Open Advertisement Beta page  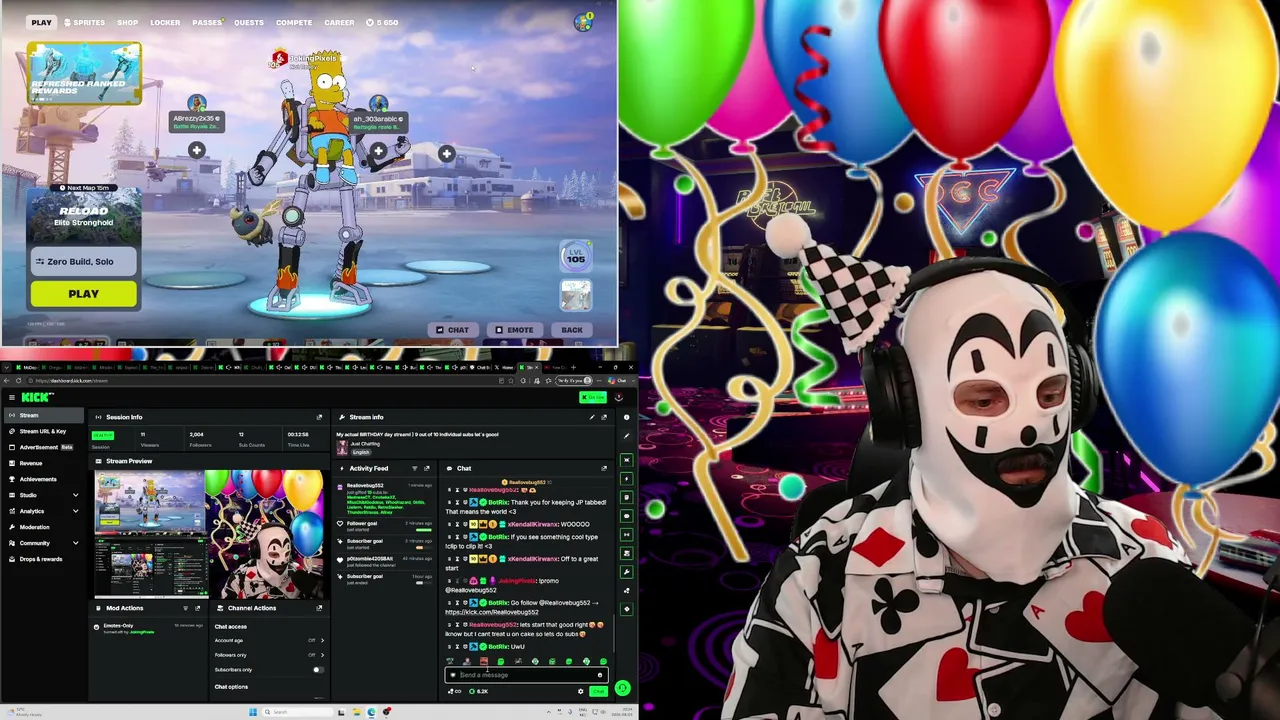pos(45,447)
